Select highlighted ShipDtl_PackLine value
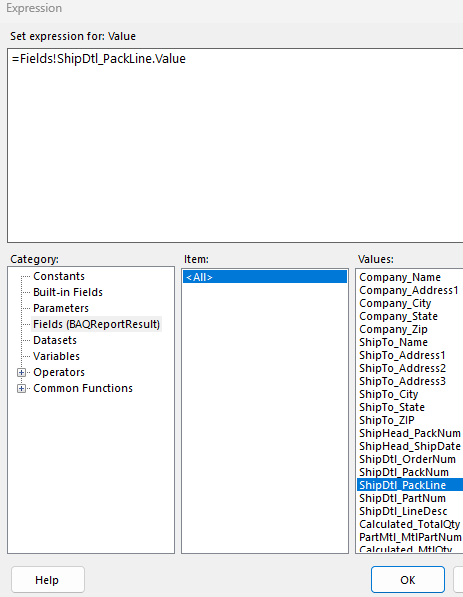Viewport: 463px width, 597px height. point(410,485)
